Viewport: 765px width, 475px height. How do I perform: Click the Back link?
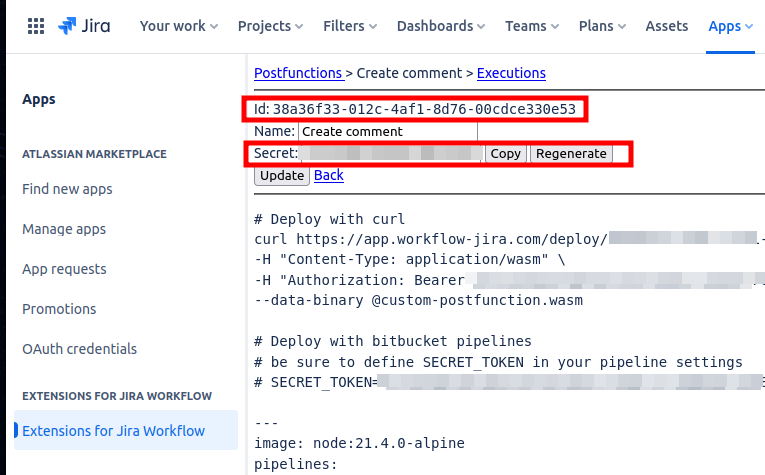coord(329,175)
